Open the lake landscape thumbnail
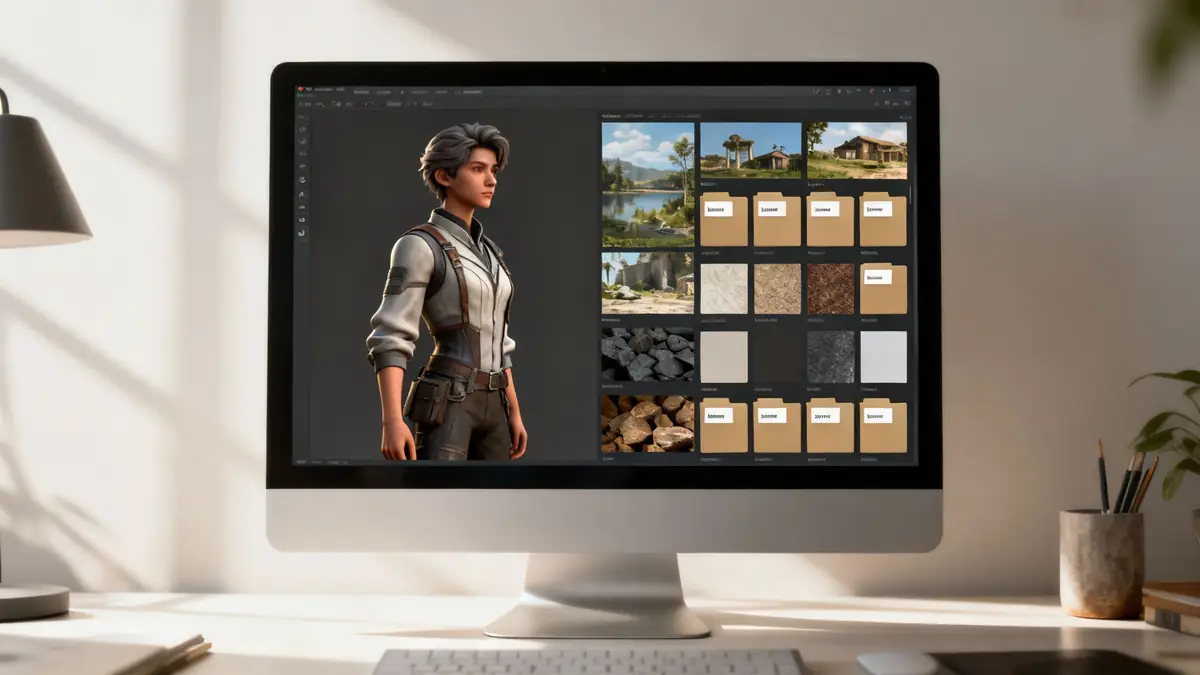The height and width of the screenshot is (675, 1200). (647, 185)
